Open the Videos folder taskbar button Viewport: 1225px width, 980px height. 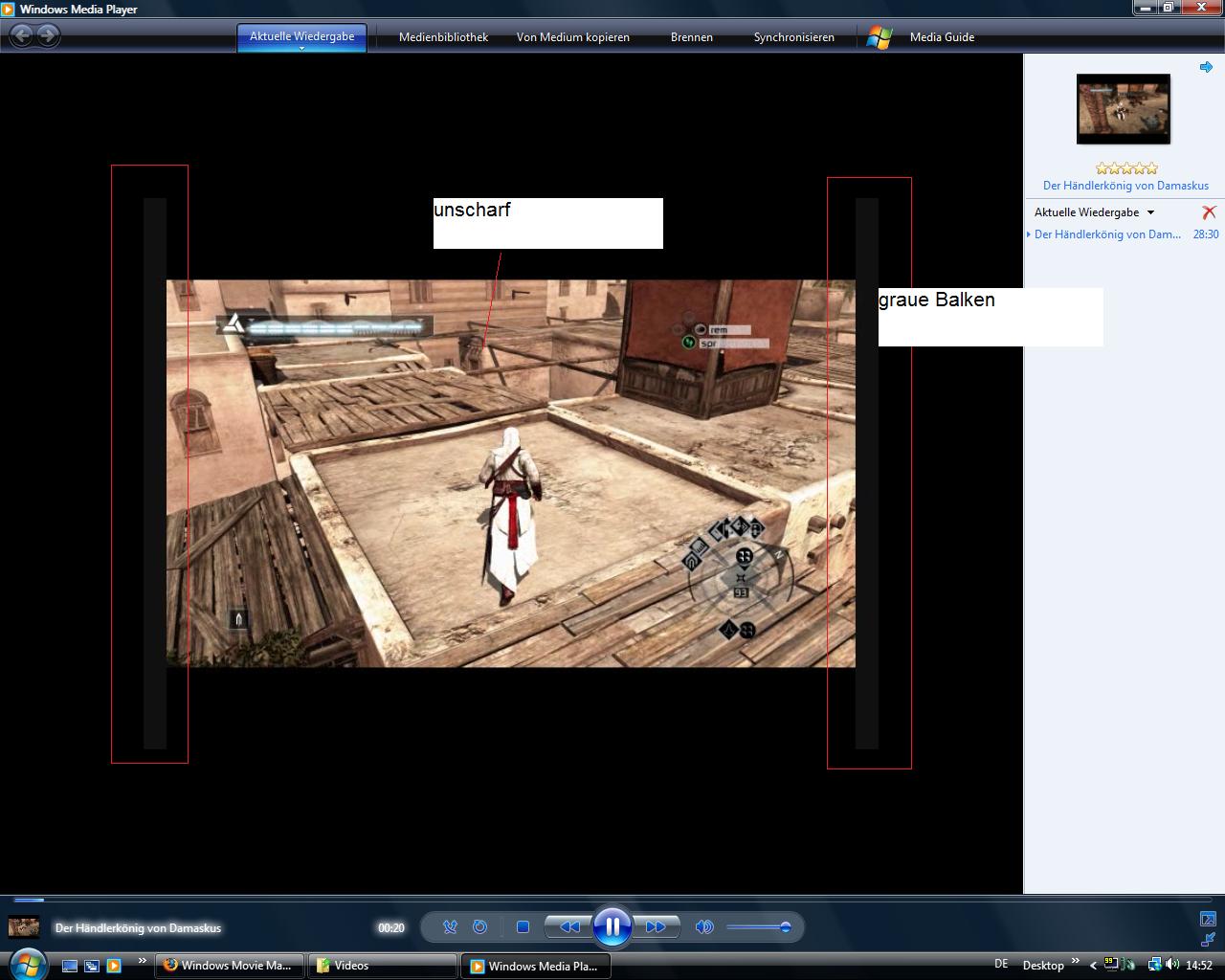click(x=383, y=966)
